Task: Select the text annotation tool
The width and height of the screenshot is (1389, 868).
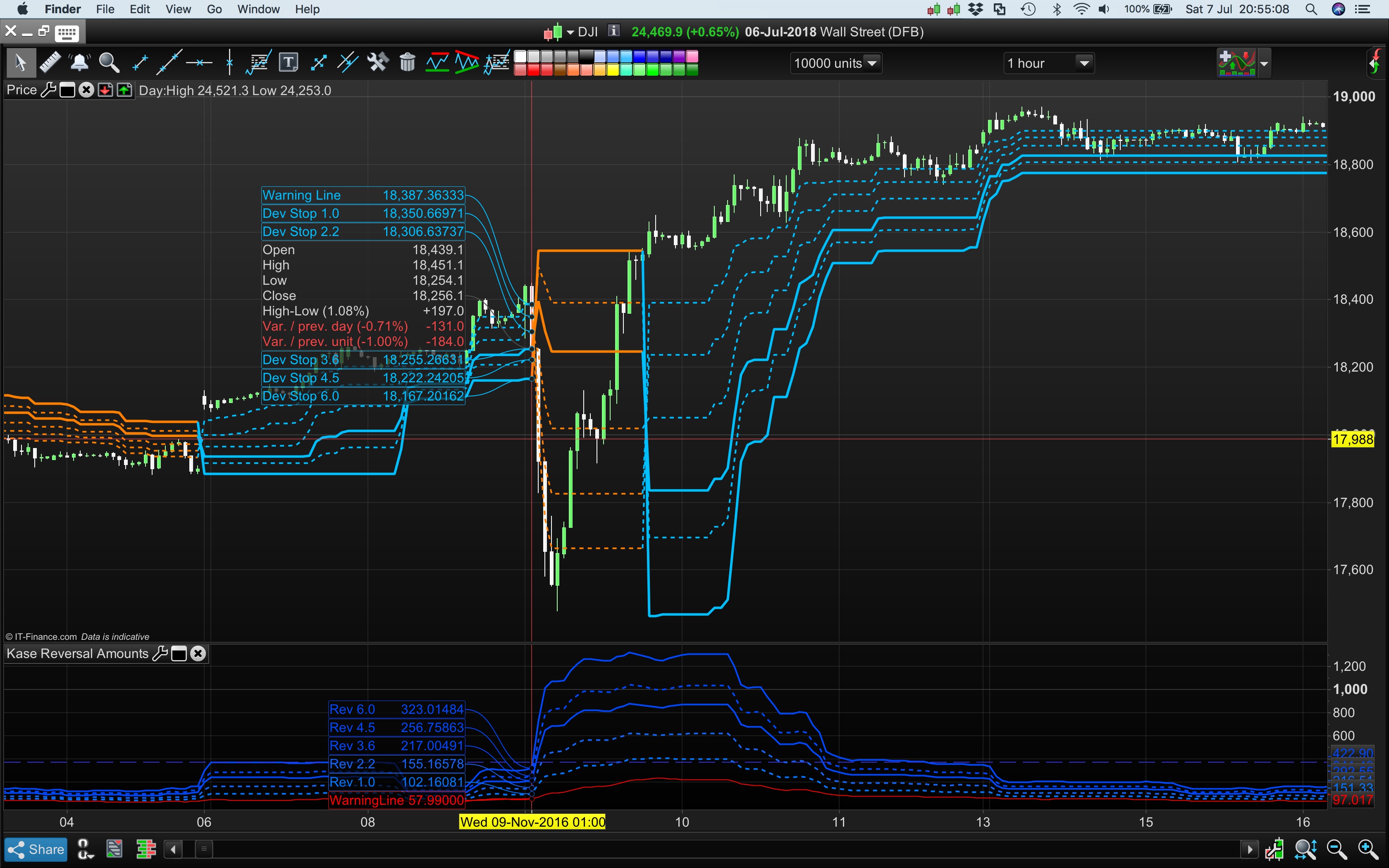Action: pos(288,62)
